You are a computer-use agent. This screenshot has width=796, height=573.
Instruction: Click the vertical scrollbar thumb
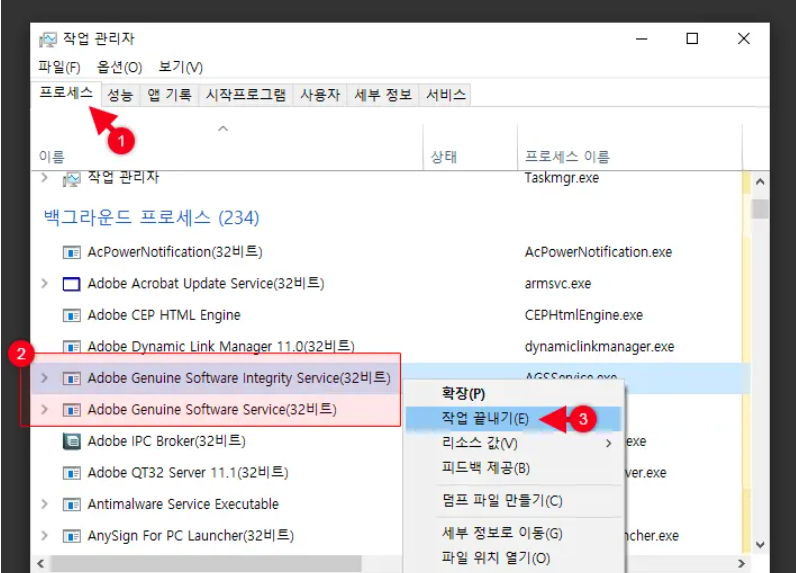click(760, 209)
